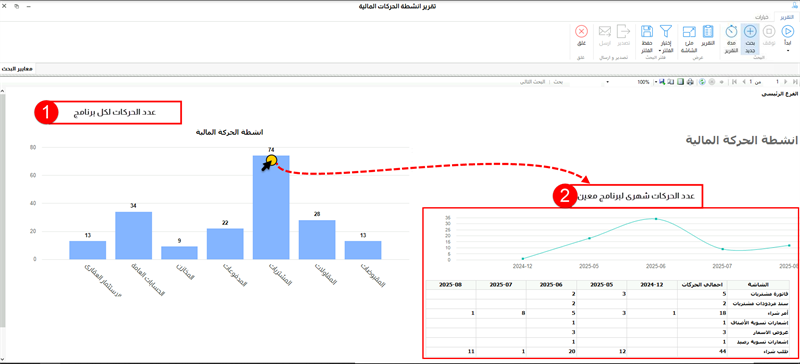Image resolution: width=800 pixels, height=364 pixels.
Task: Click the New Search (بحث جديد) icon
Action: [750, 32]
